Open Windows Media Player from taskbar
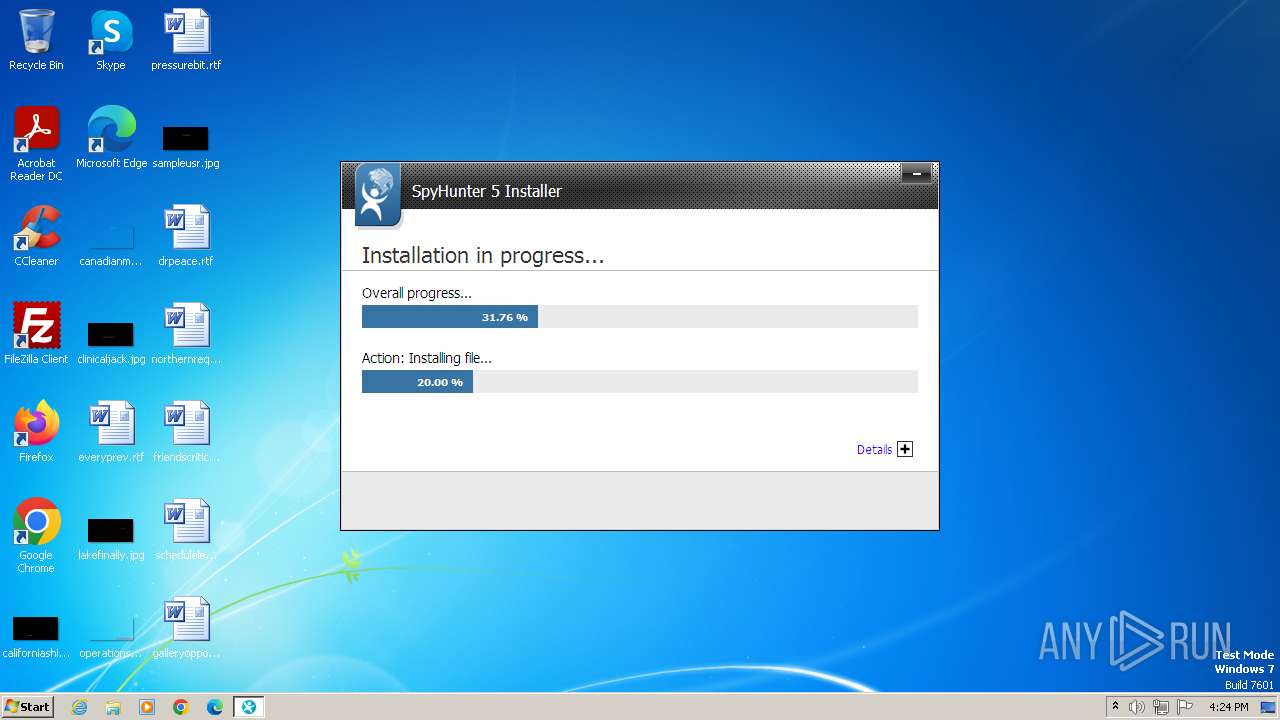1280x720 pixels. tap(147, 707)
